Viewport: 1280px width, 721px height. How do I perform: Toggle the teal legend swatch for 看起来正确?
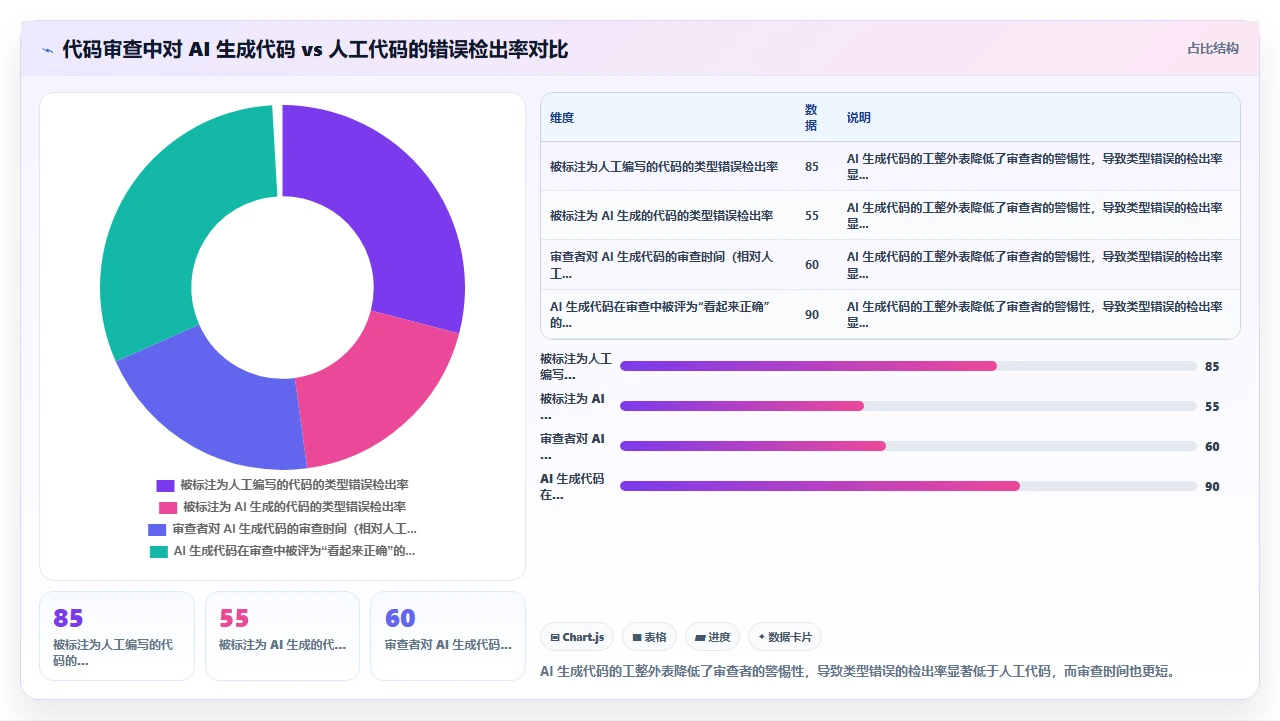[x=158, y=551]
